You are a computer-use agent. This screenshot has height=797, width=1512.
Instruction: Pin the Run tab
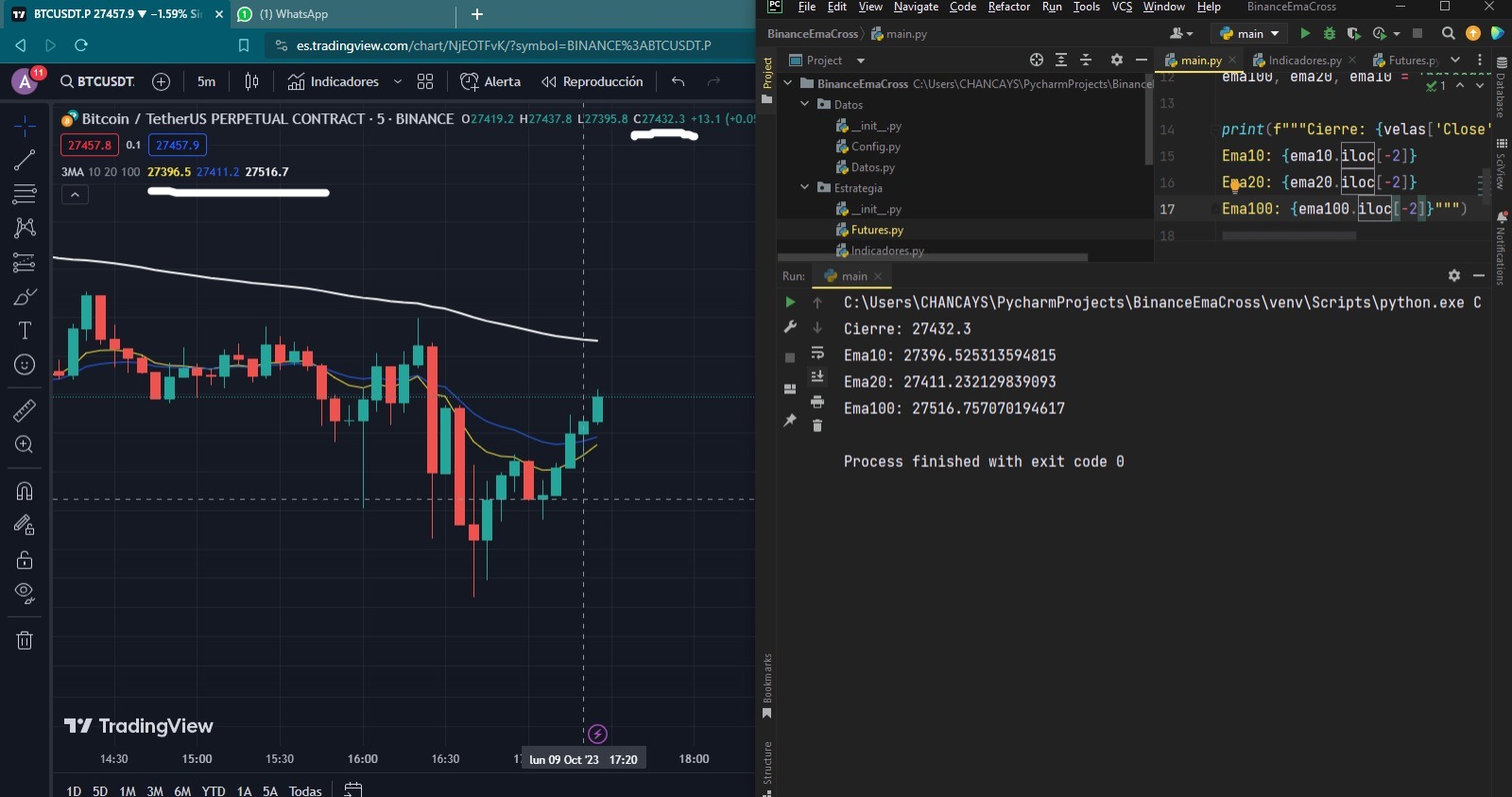tap(790, 421)
